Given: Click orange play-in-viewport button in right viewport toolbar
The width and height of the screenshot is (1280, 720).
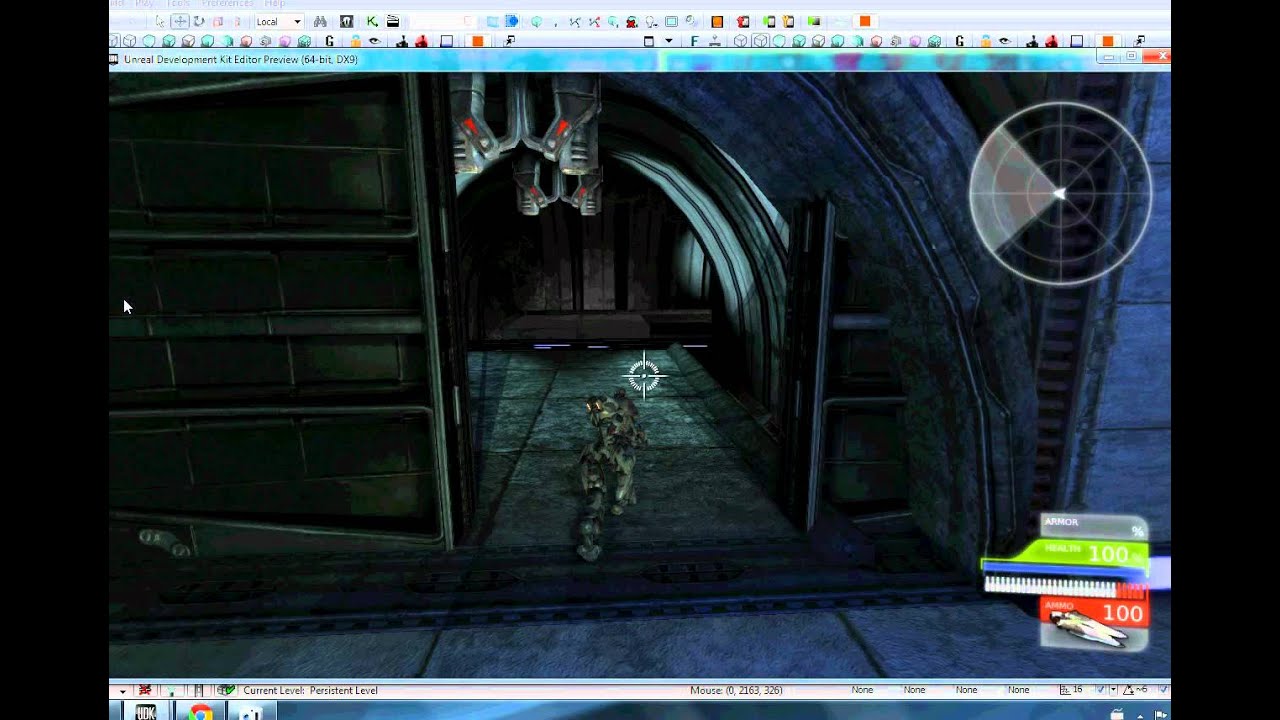Looking at the screenshot, I should click(1107, 41).
